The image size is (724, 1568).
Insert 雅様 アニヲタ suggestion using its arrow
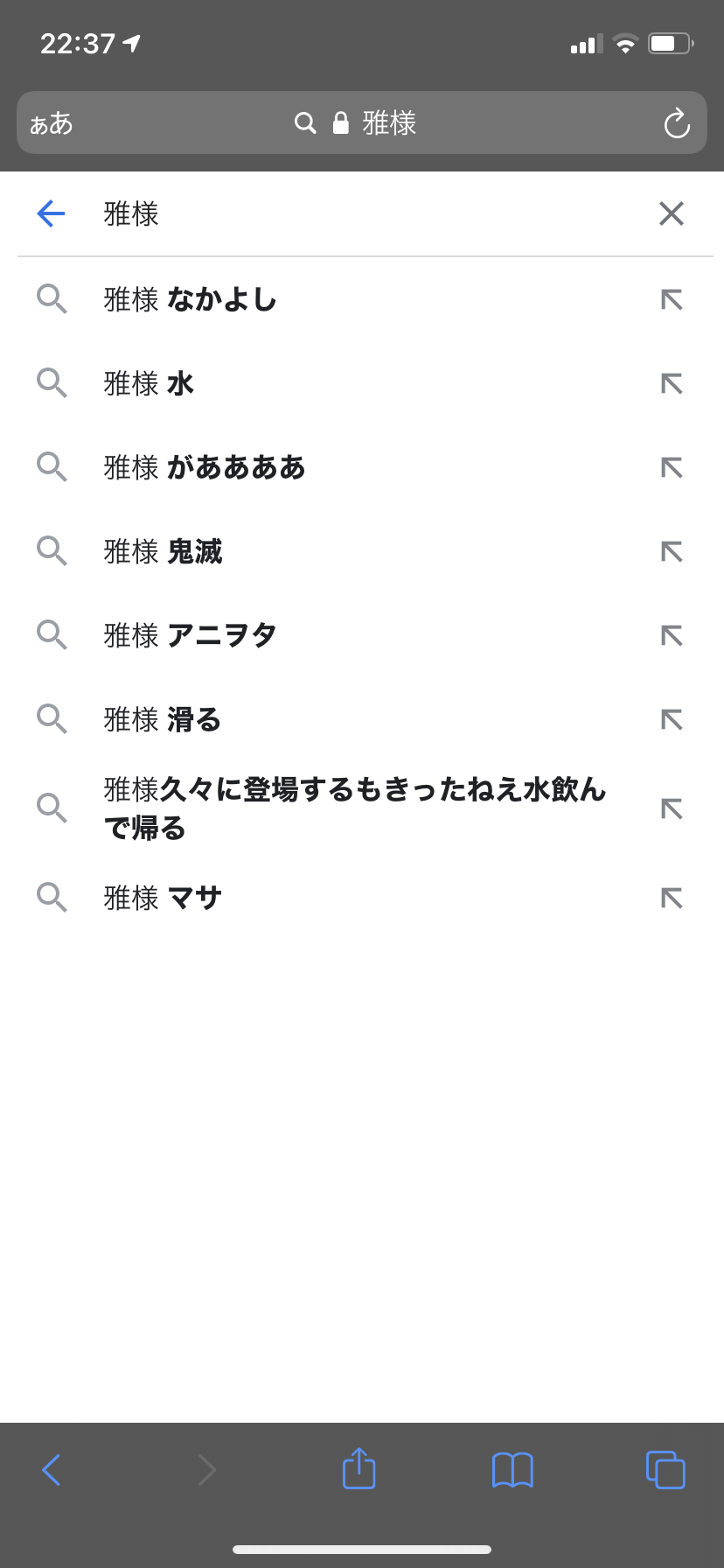672,636
